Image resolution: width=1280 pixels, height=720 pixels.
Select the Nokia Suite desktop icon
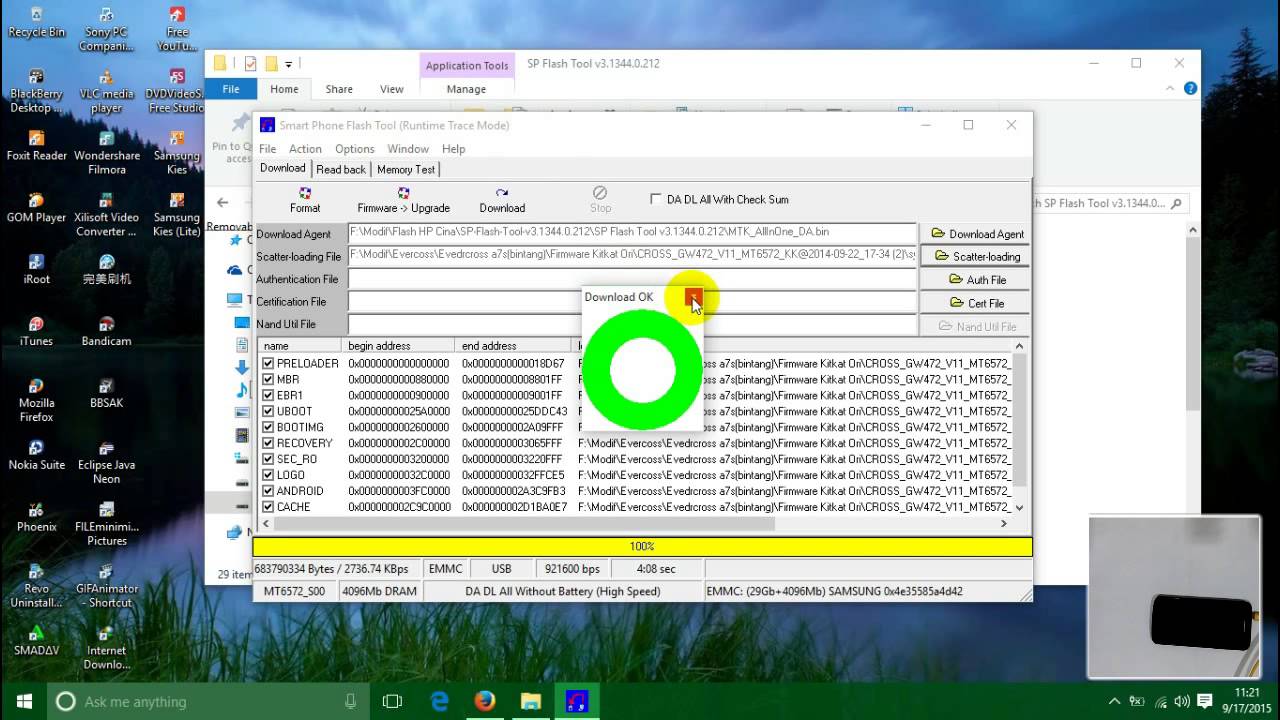[x=36, y=456]
